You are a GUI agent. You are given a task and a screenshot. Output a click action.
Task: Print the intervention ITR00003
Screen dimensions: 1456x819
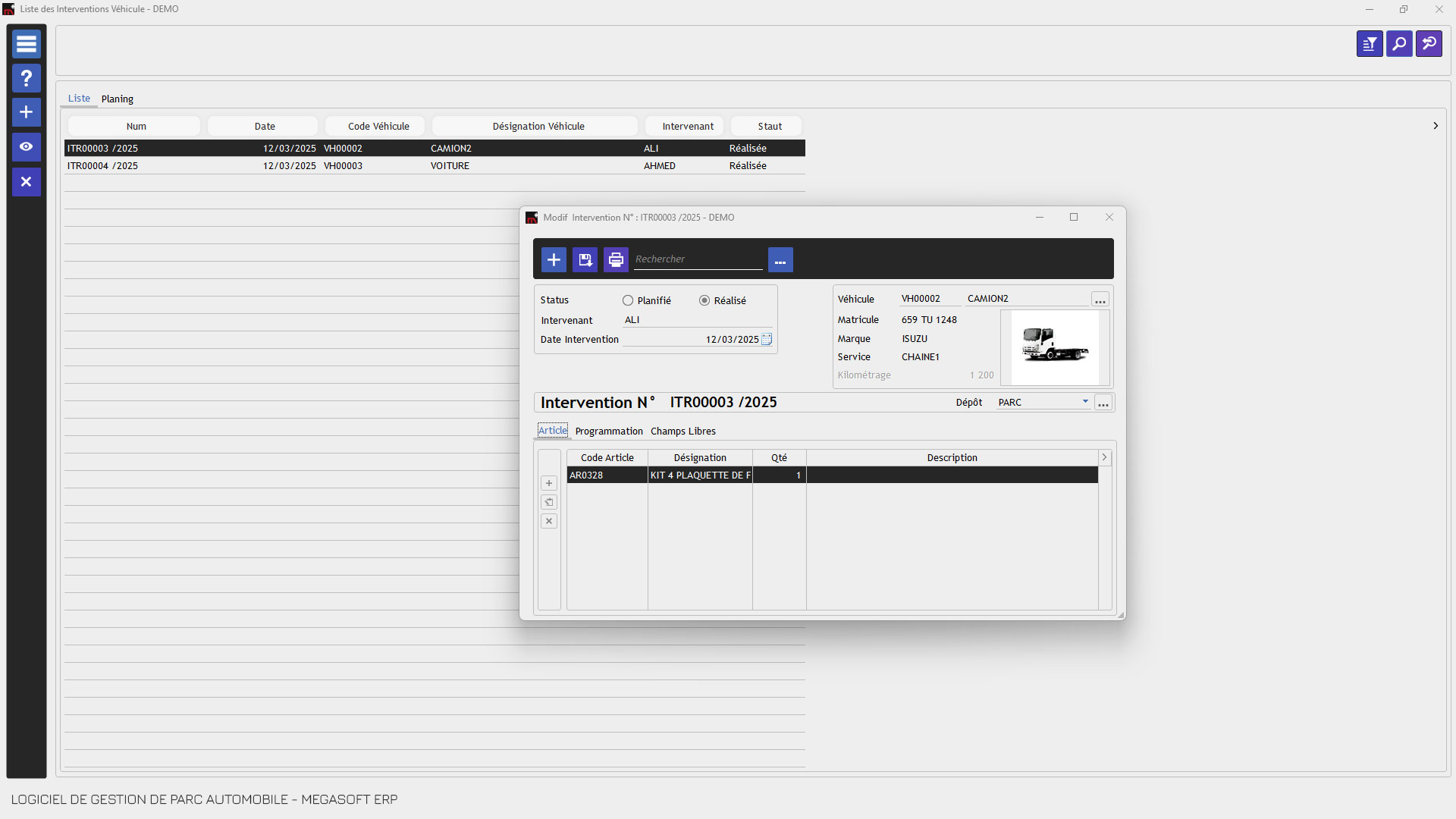click(615, 259)
